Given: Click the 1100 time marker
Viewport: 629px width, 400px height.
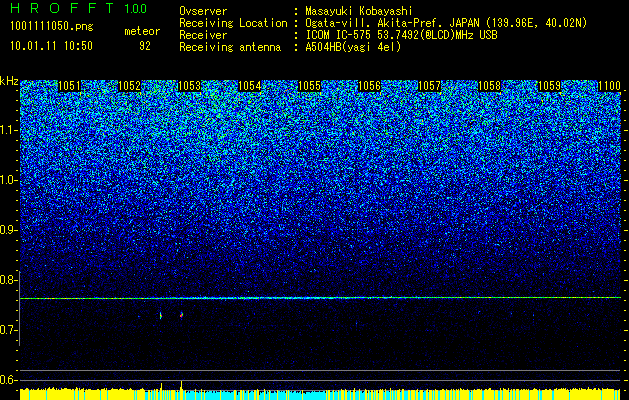Looking at the screenshot, I should [x=609, y=86].
